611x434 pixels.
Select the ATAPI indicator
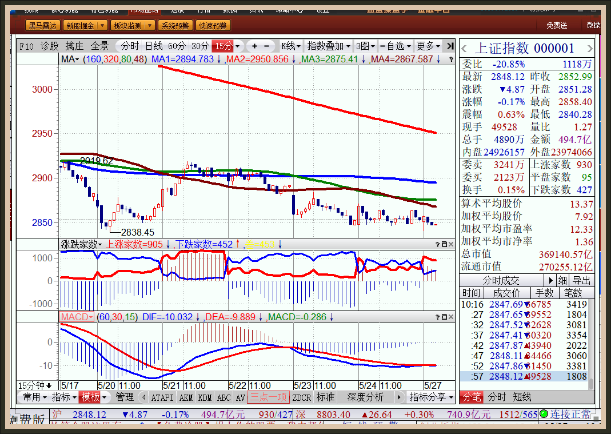(162, 397)
